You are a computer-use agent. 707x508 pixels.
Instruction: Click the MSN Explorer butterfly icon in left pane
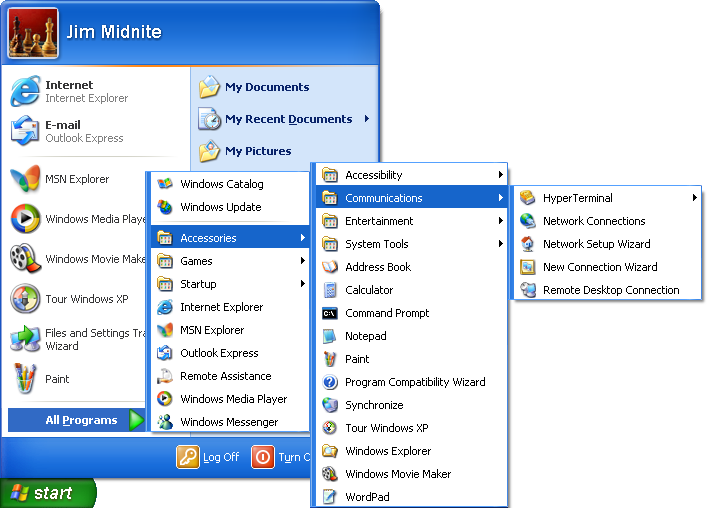coord(25,179)
